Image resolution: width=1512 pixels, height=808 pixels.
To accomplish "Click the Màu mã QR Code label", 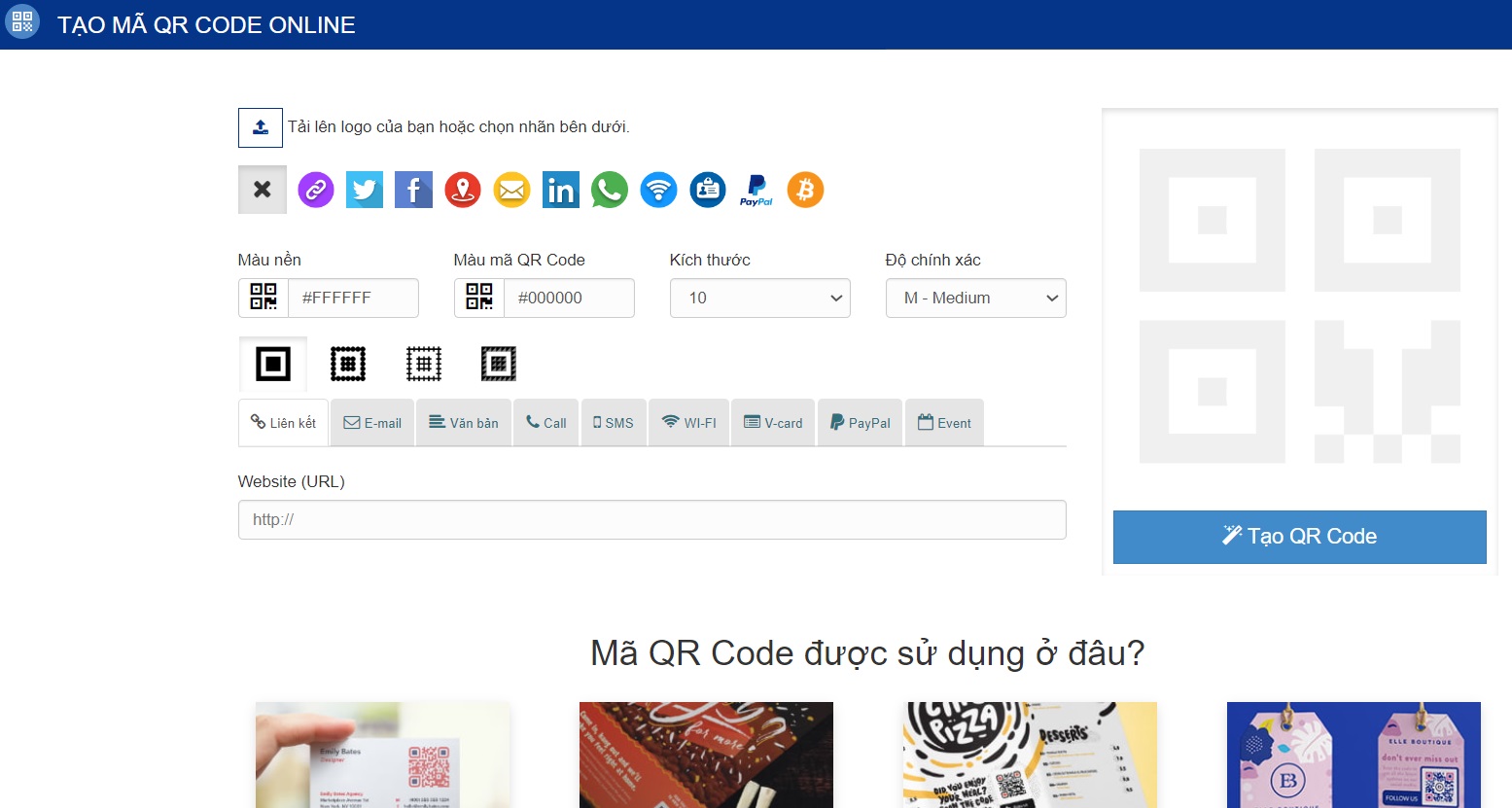I will (519, 260).
